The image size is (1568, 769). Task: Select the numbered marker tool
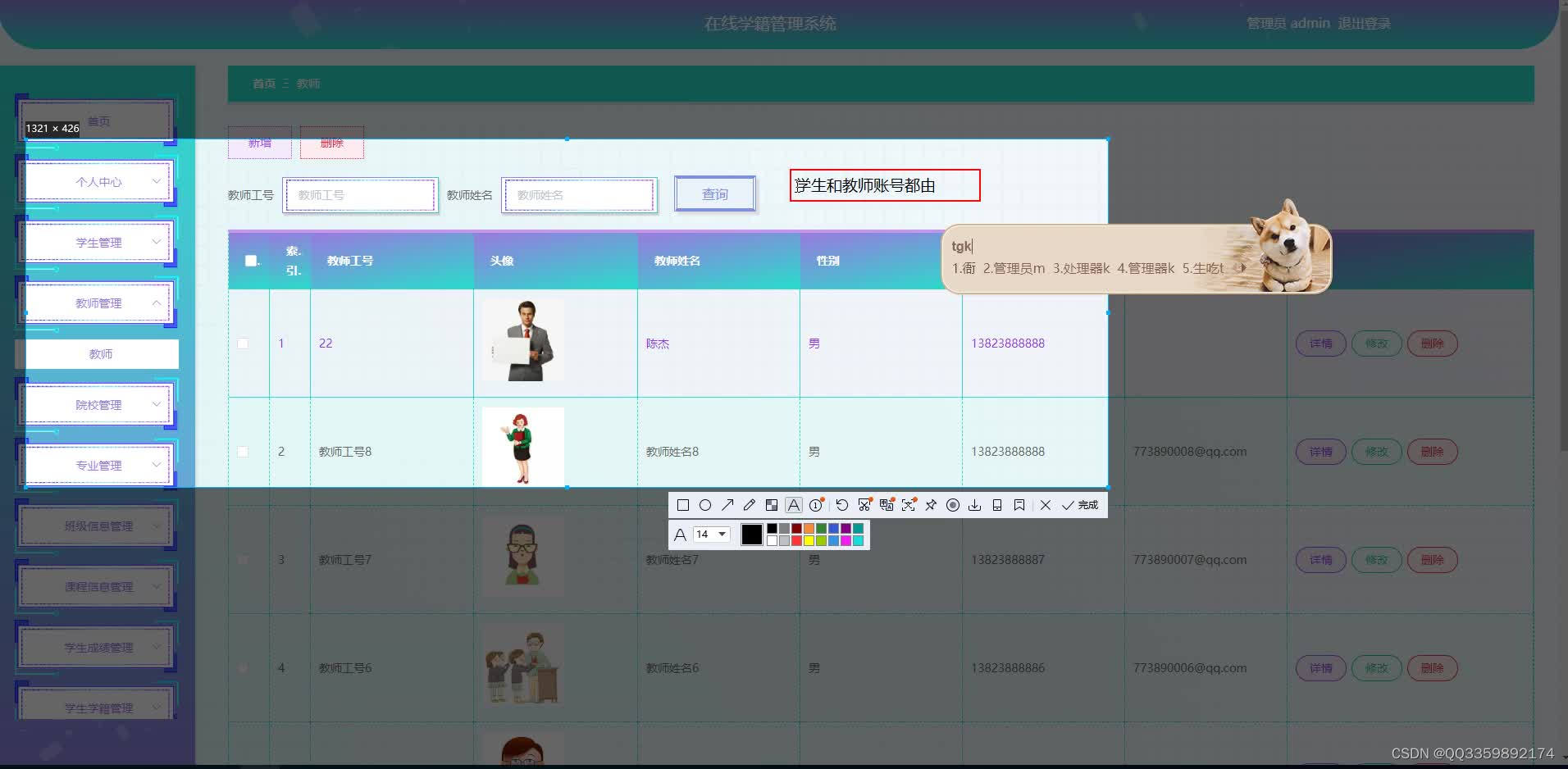tap(816, 505)
